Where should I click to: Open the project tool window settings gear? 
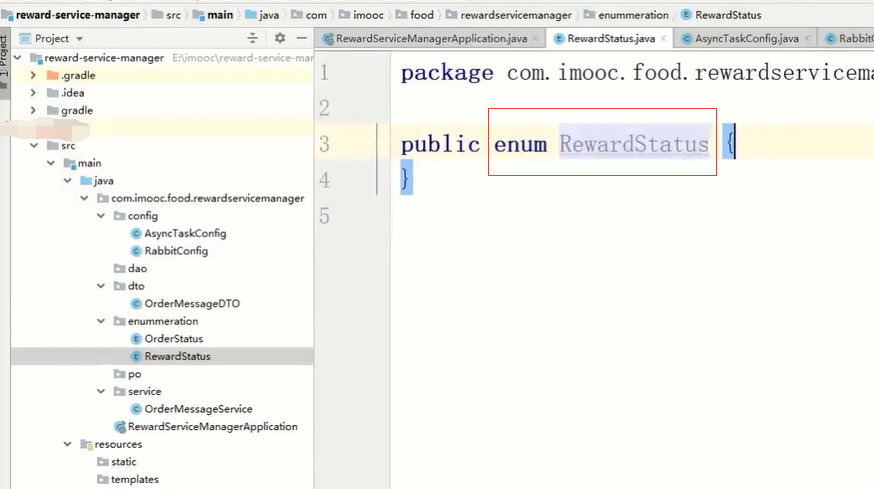(x=280, y=38)
